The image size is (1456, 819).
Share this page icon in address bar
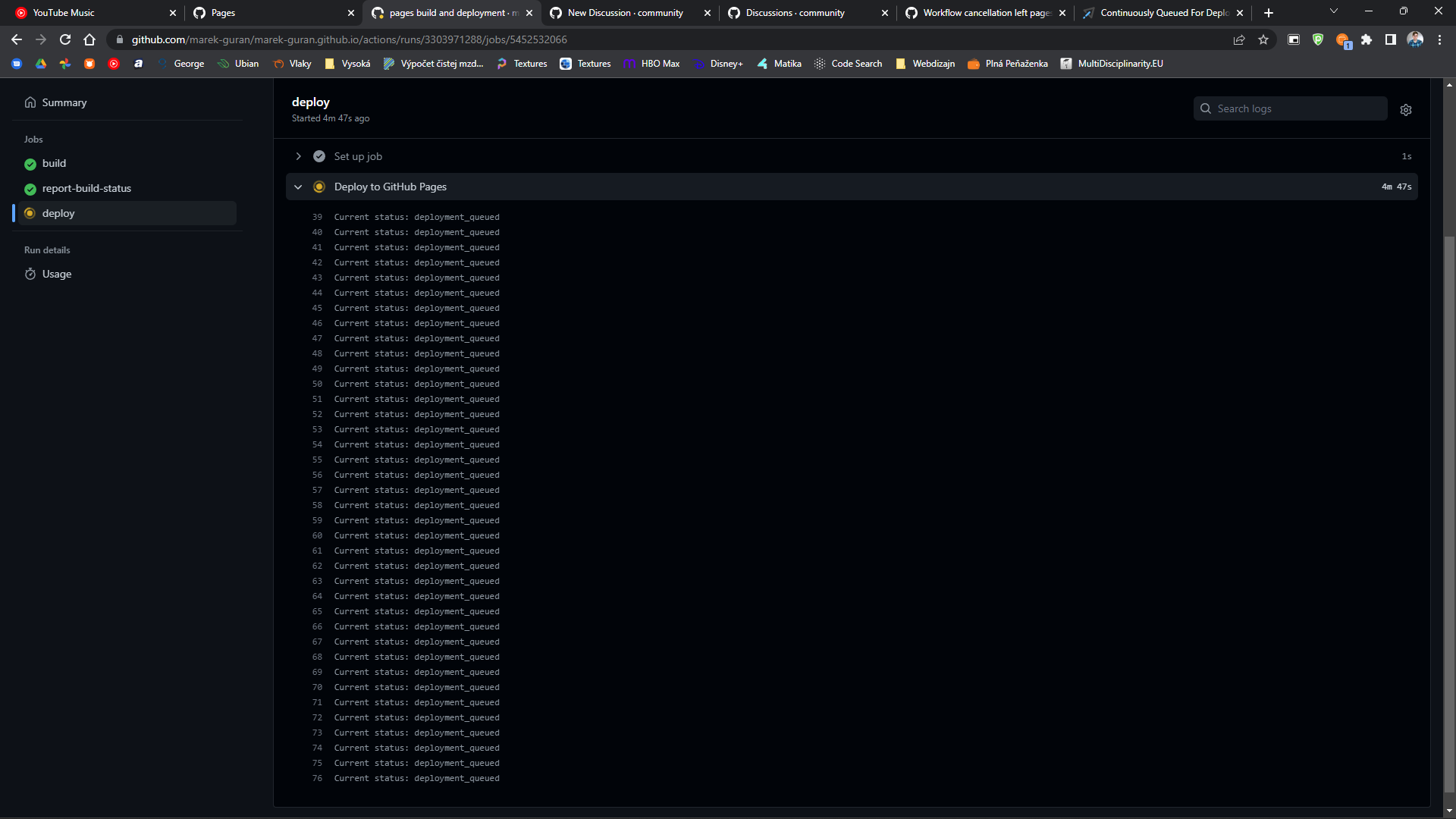click(x=1239, y=39)
